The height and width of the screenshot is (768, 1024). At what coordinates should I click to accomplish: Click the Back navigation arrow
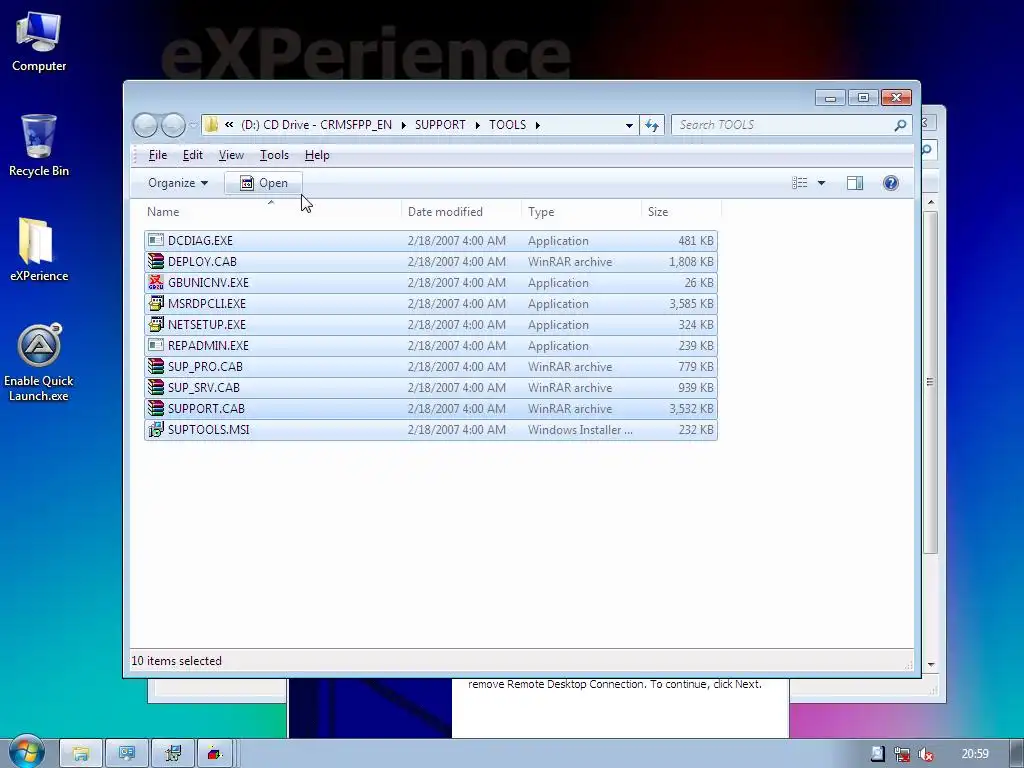[x=145, y=125]
